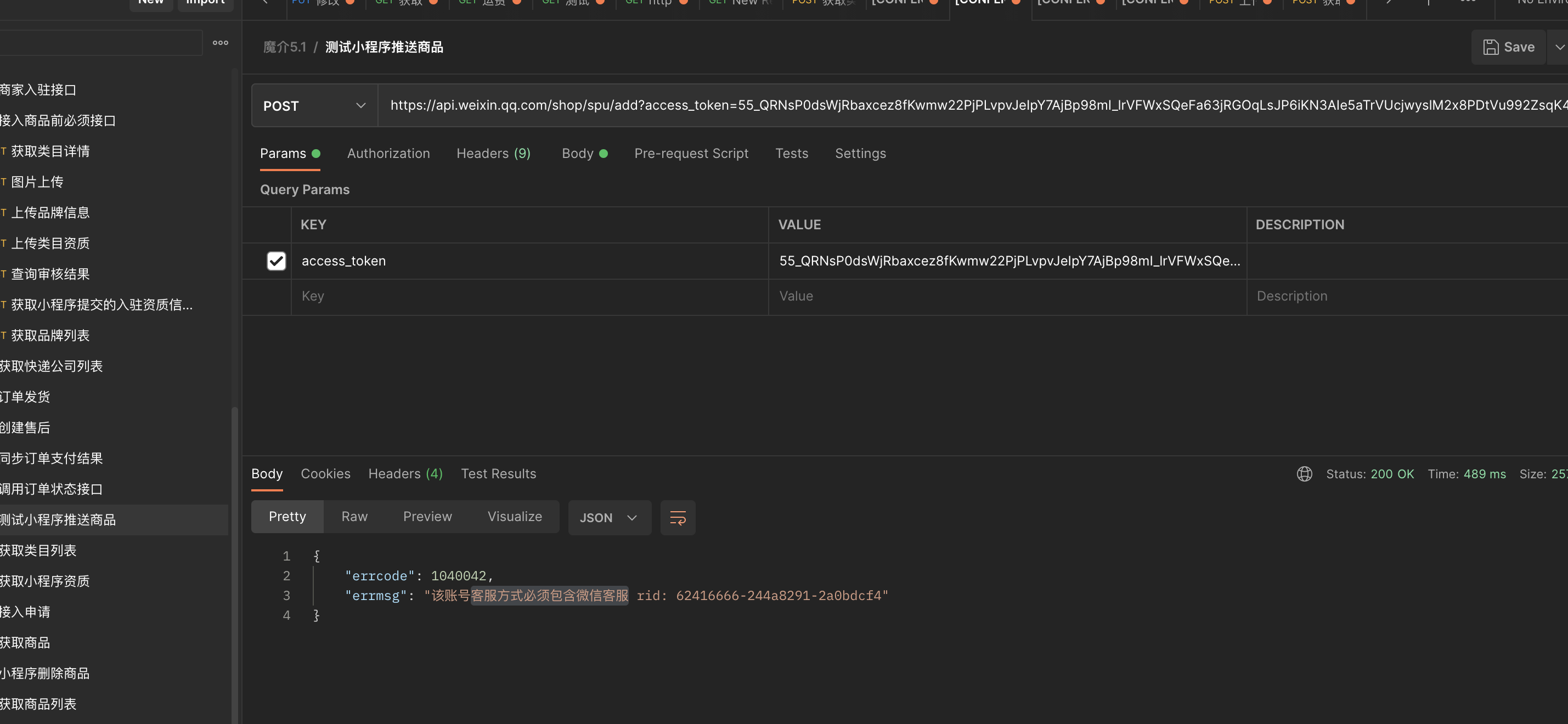Uncheck the access_token parameter checkbox
Viewport: 1568px width, 724px height.
(277, 261)
